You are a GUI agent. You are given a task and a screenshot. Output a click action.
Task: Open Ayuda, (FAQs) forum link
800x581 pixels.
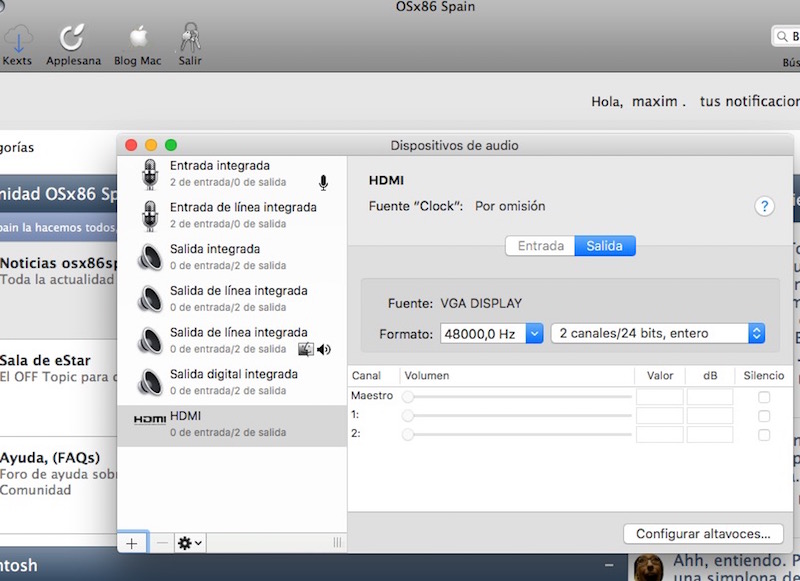[50, 458]
